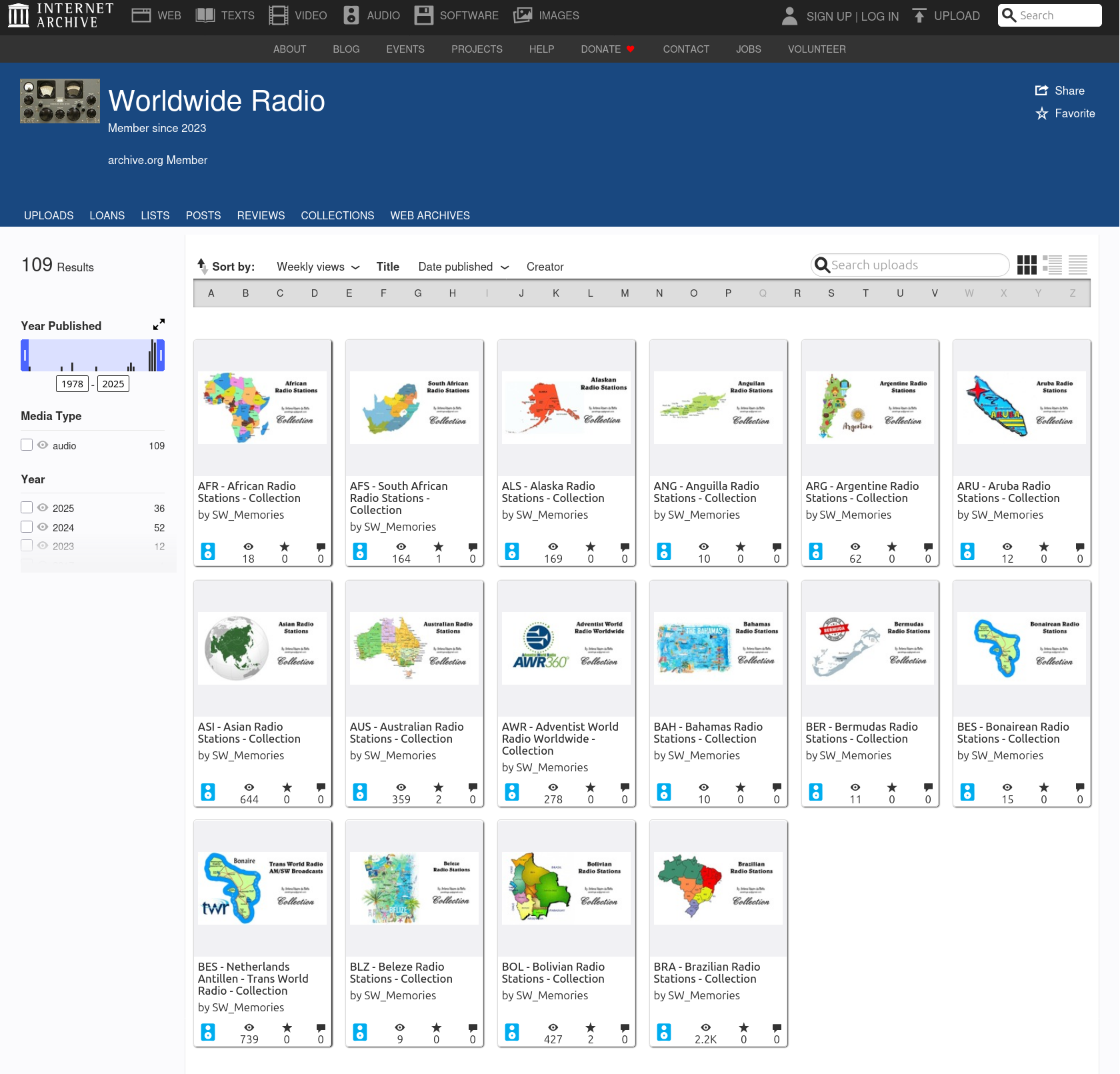Check the 2025 year filter checkbox
Viewport: 1120px width, 1074px height.
(27, 507)
